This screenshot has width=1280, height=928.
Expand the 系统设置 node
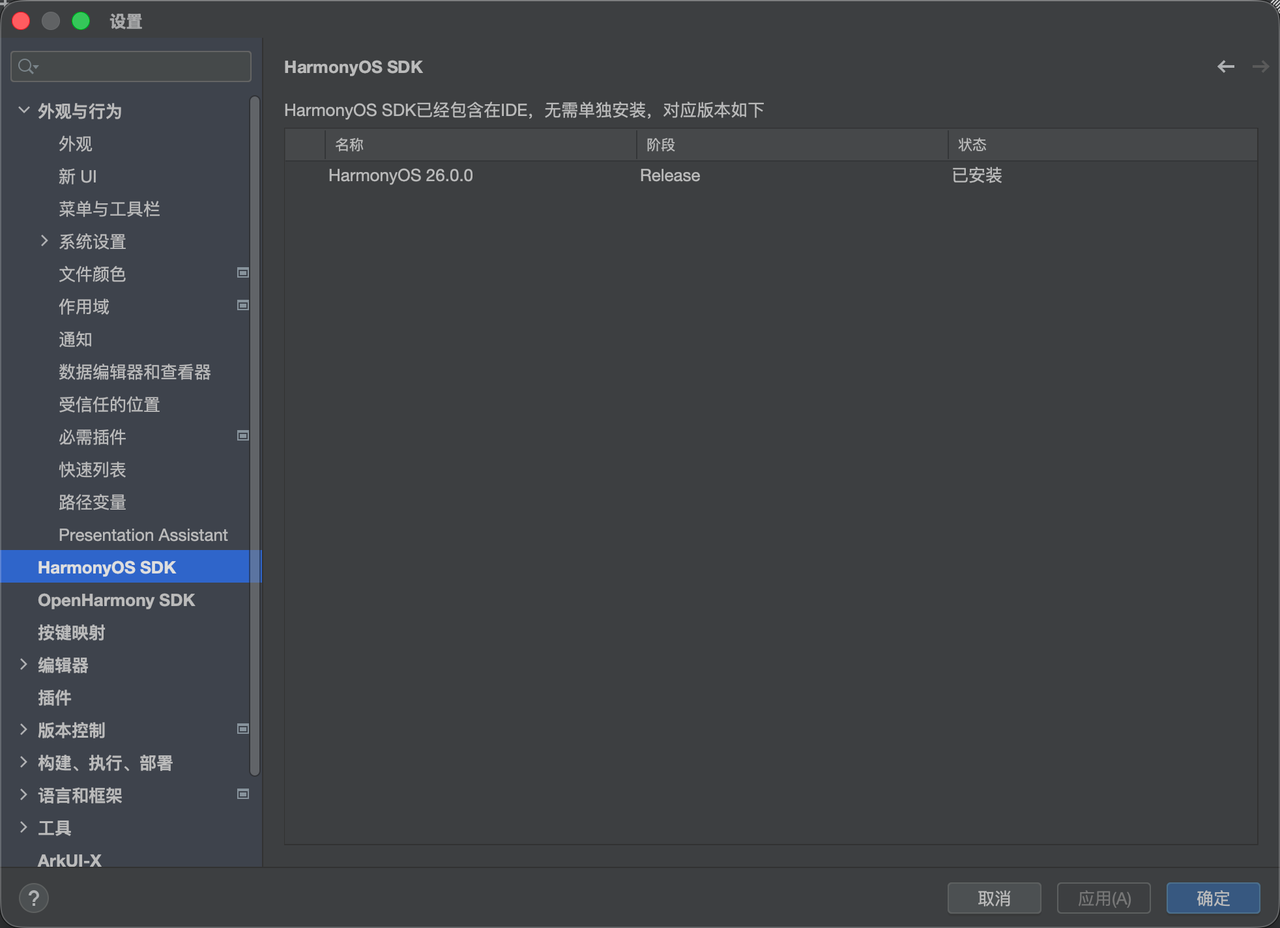pyautogui.click(x=44, y=241)
